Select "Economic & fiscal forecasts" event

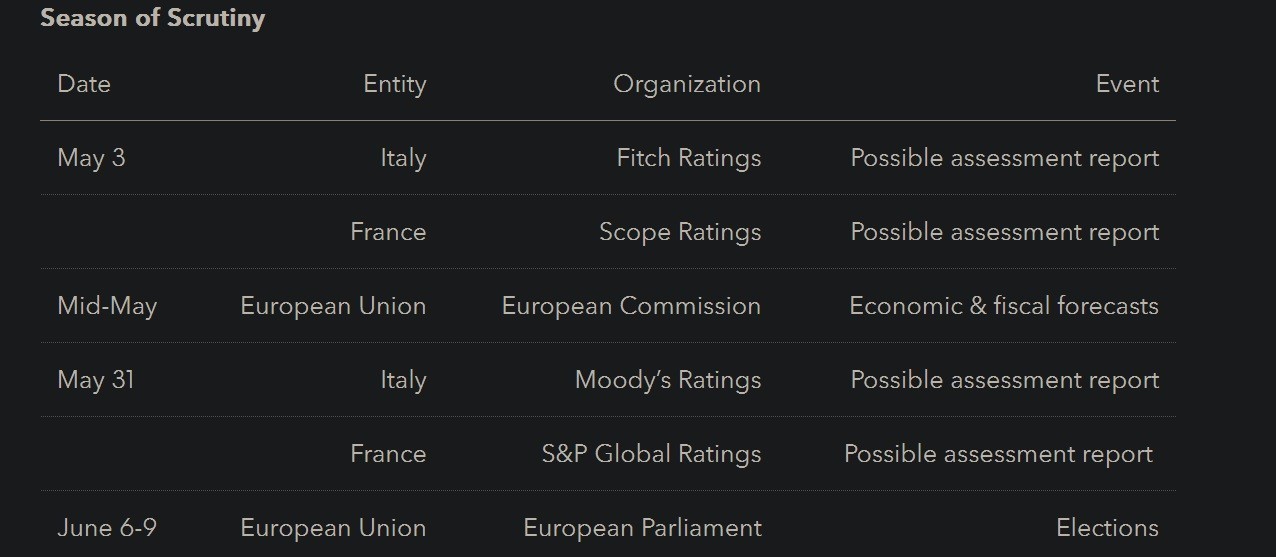(x=1003, y=306)
